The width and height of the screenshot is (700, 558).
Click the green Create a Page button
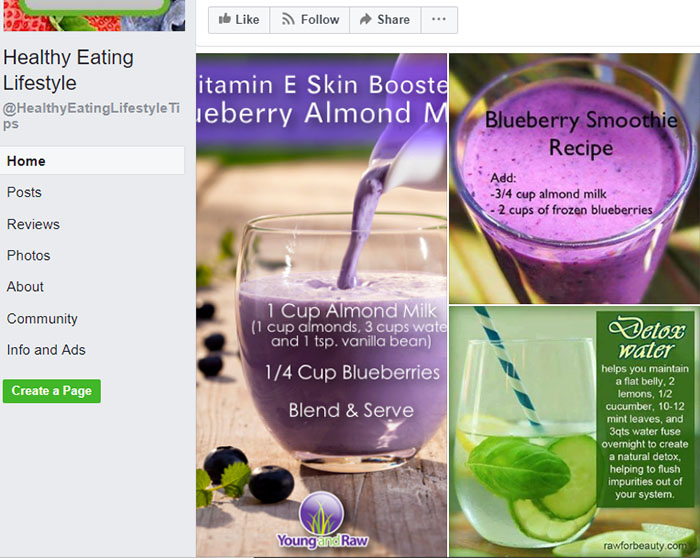[52, 391]
